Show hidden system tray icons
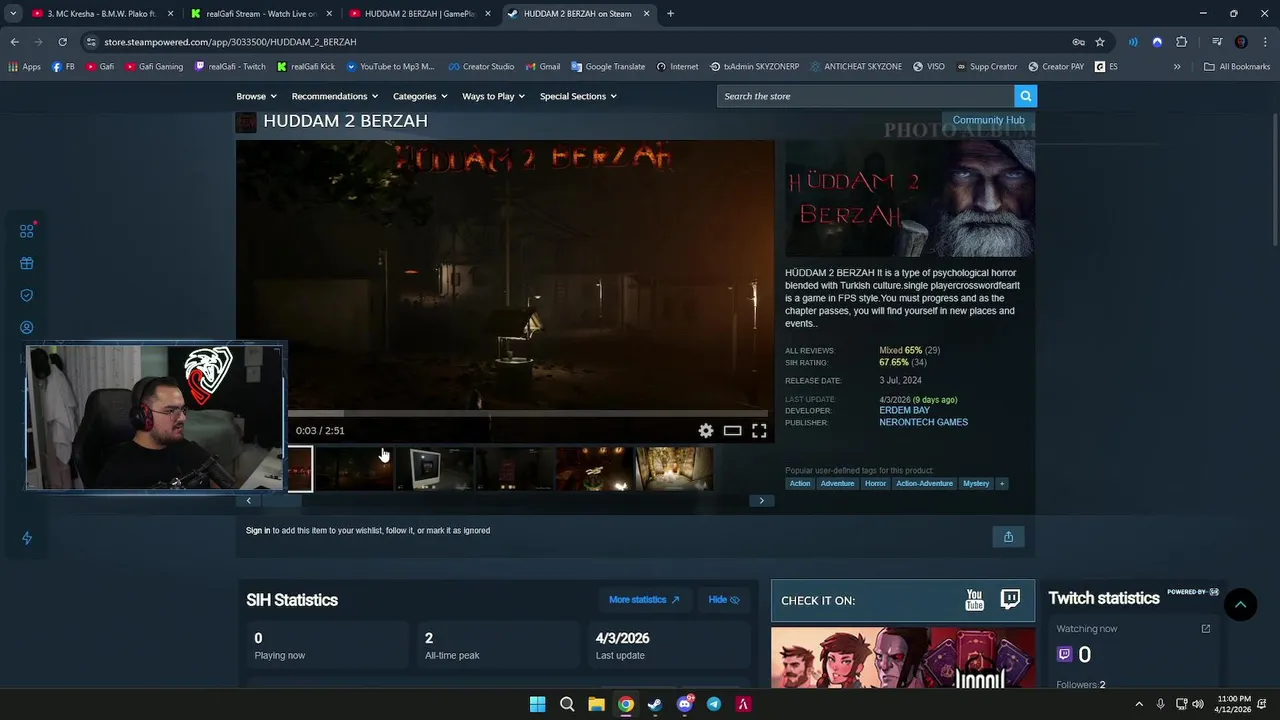 click(1139, 704)
